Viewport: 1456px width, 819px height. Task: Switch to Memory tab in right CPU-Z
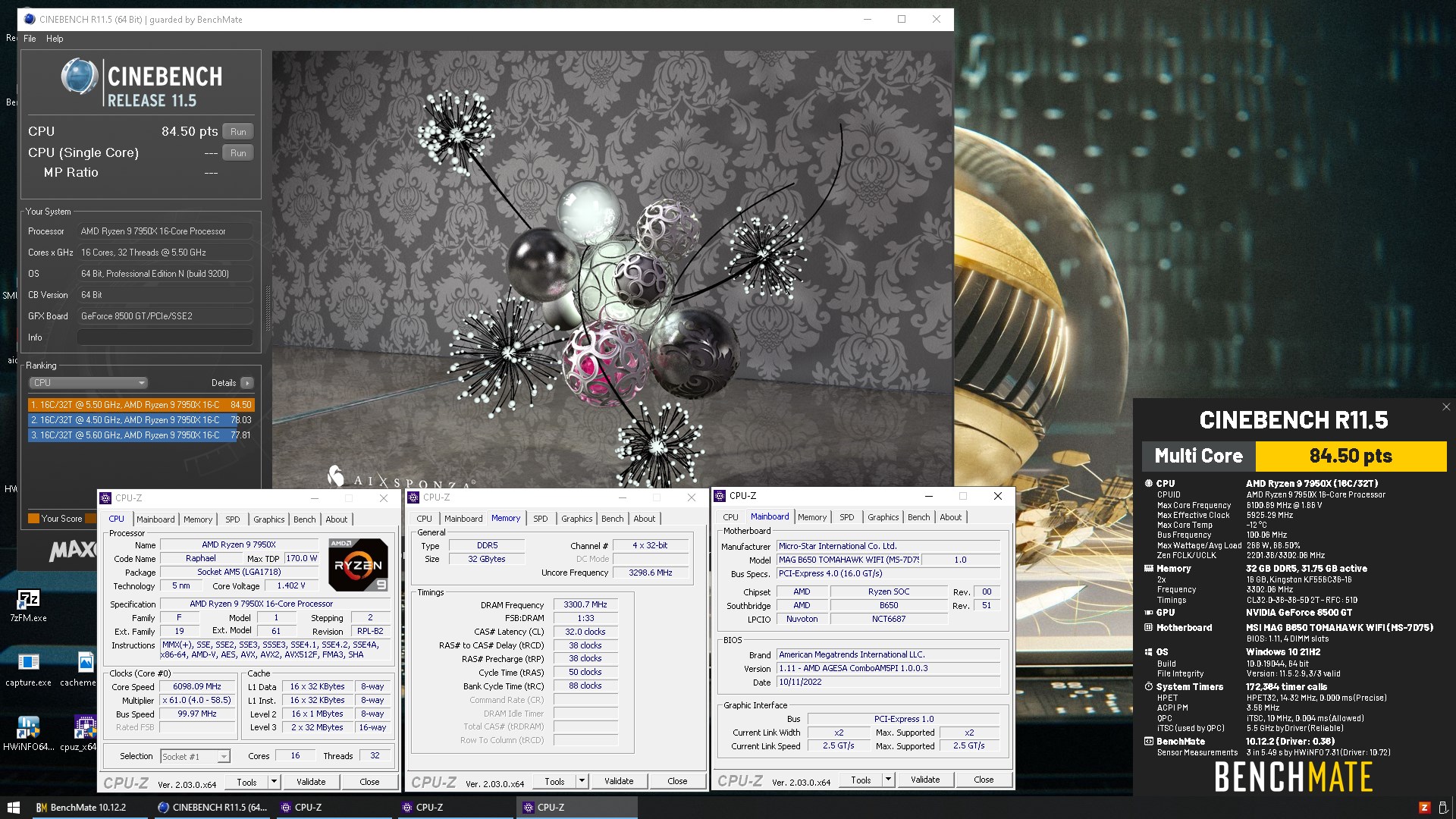(811, 517)
